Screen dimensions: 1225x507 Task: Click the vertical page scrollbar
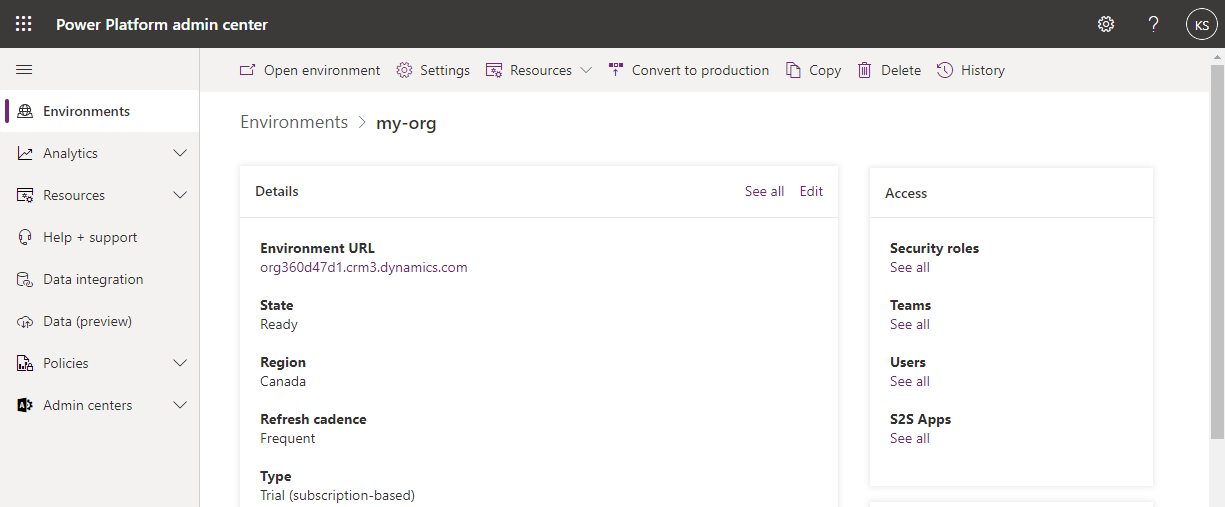click(x=1217, y=250)
